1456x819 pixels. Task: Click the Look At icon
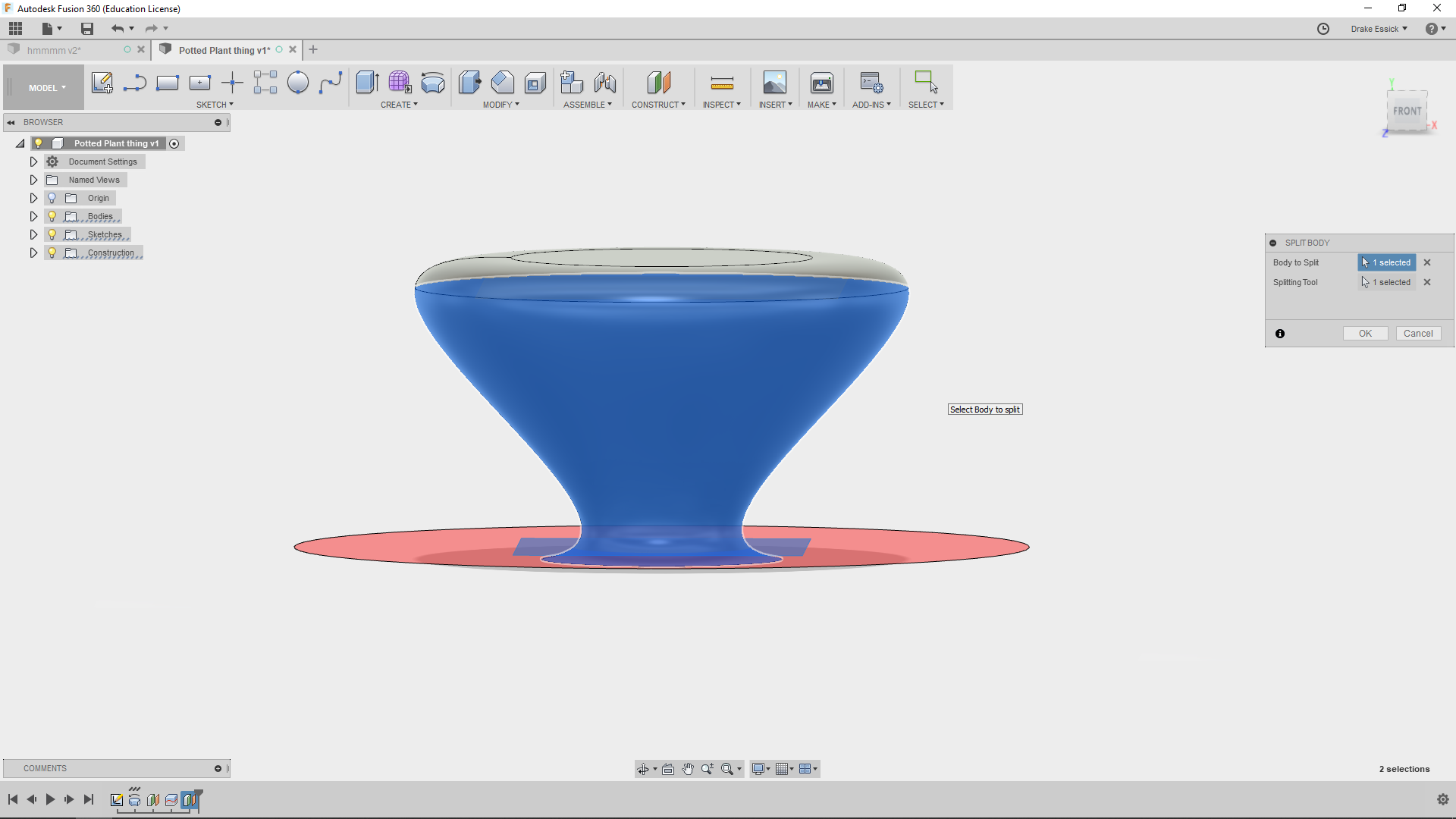[x=667, y=769]
